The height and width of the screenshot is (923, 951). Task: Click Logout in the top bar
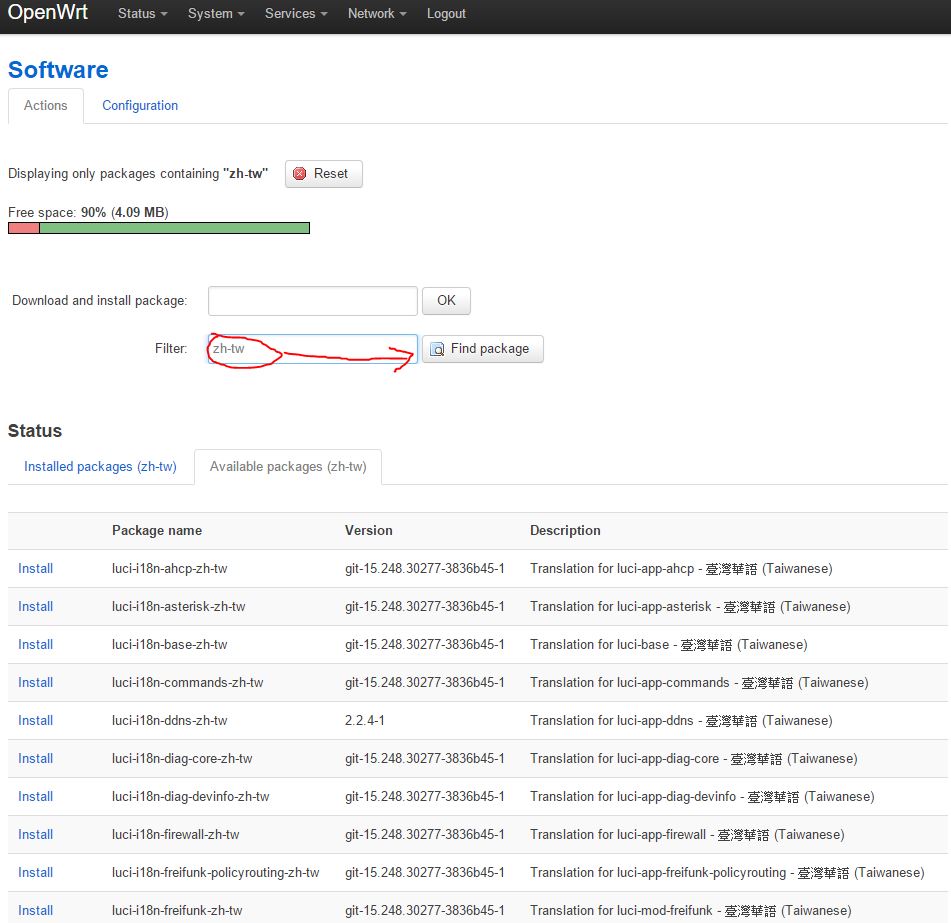[x=446, y=13]
